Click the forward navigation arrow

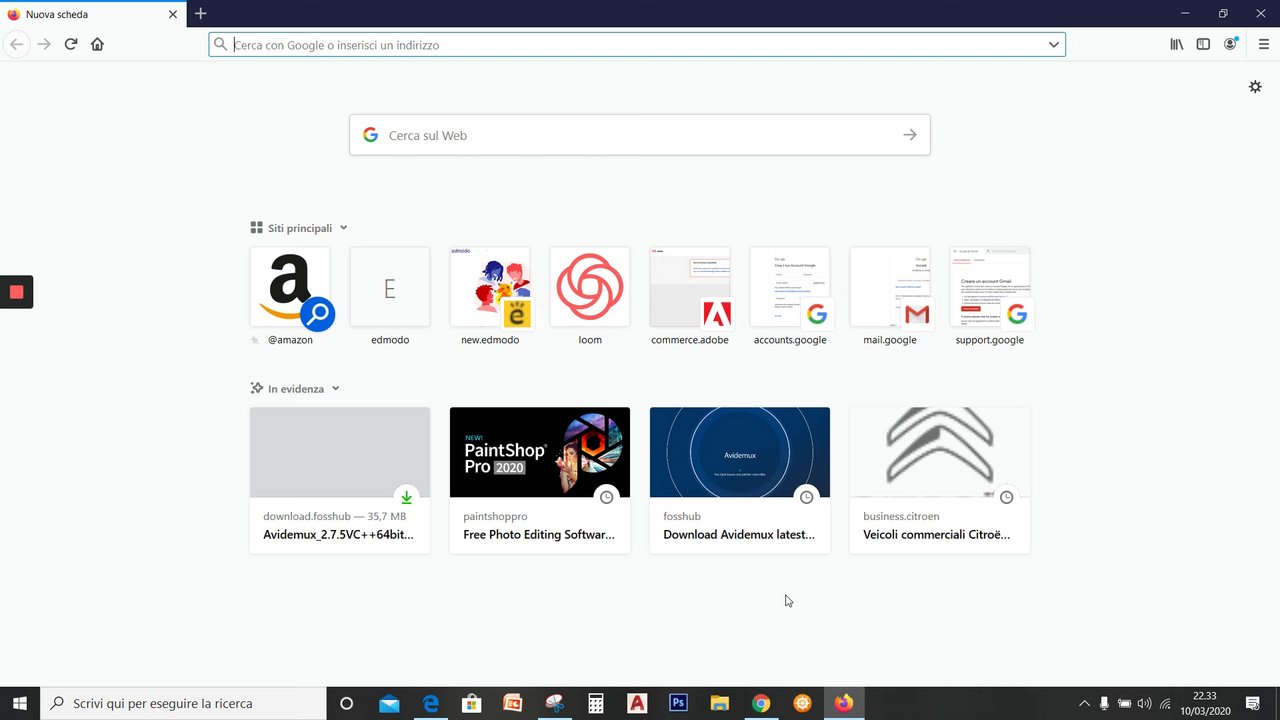44,44
